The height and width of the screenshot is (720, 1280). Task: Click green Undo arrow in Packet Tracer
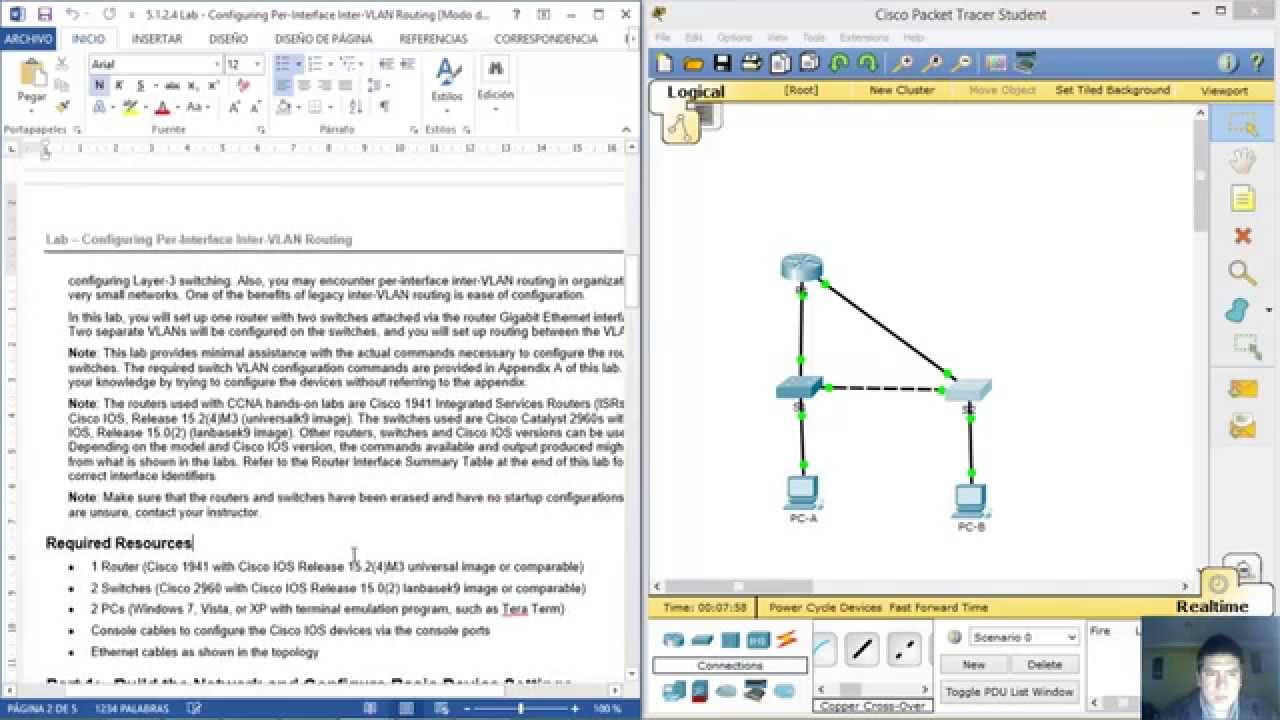click(x=839, y=63)
